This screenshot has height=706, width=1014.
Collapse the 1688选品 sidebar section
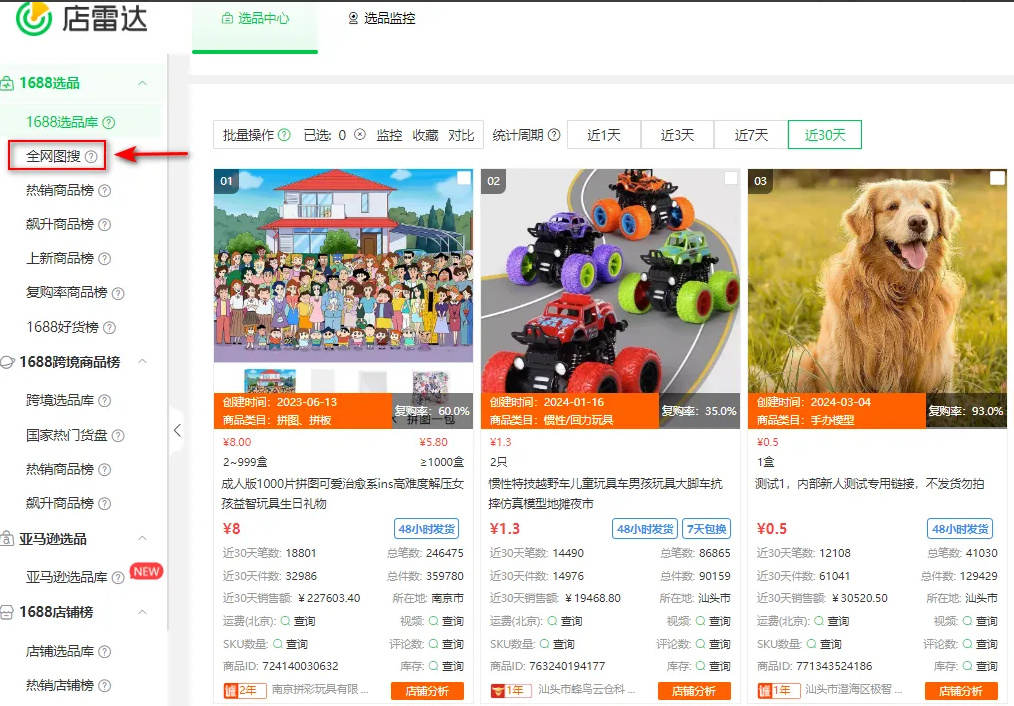pyautogui.click(x=142, y=83)
